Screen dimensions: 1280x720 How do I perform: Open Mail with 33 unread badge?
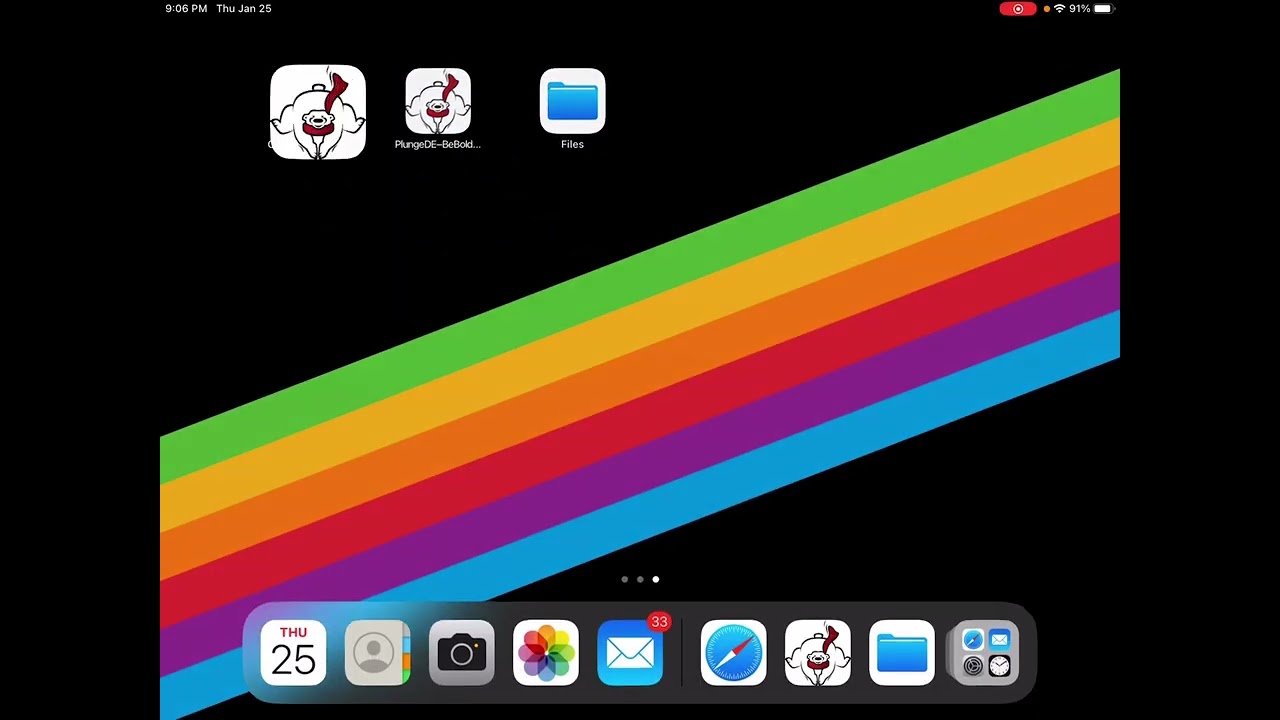pos(630,653)
